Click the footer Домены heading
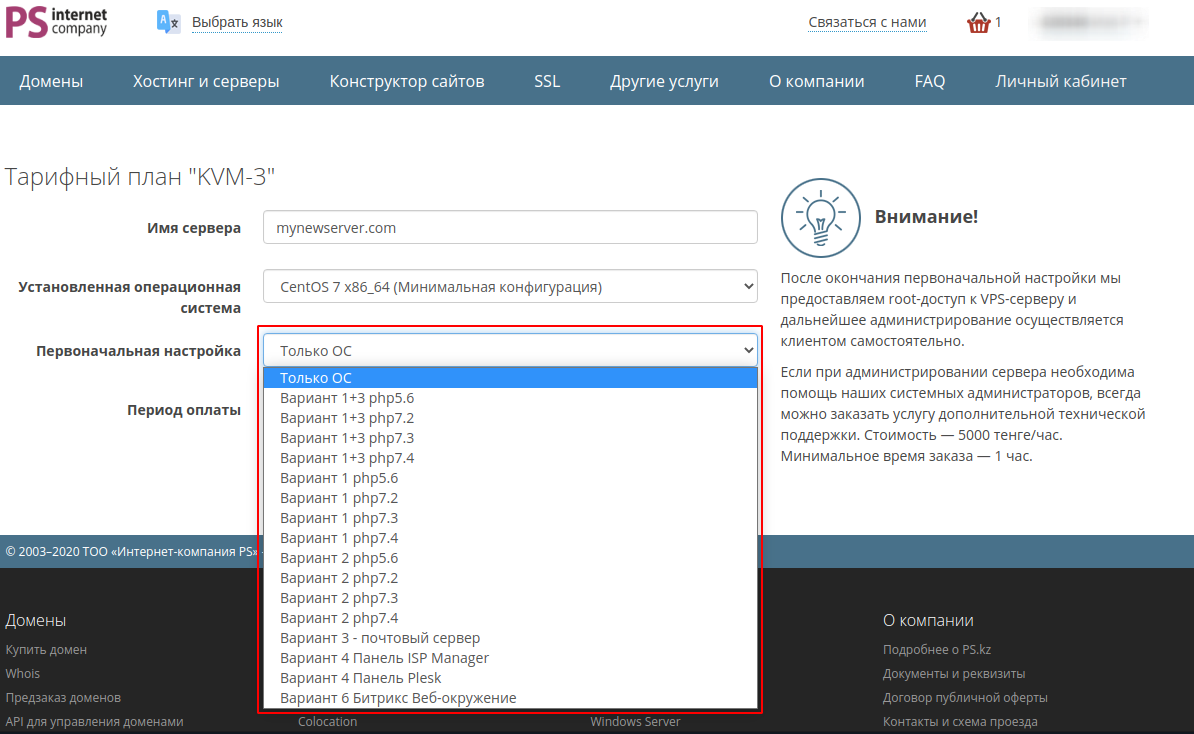Screen dimensions: 1194x734 click(36, 620)
